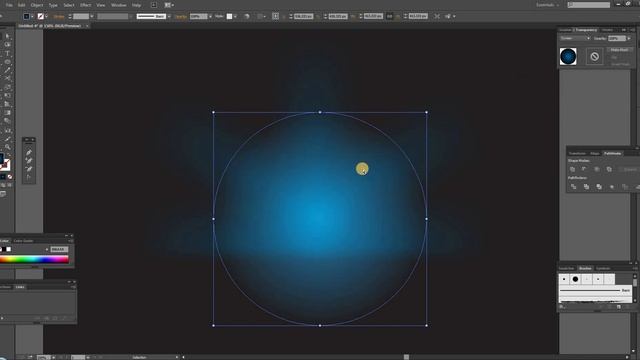Open the File menu
Image resolution: width=640 pixels, height=360 pixels.
coord(9,5)
